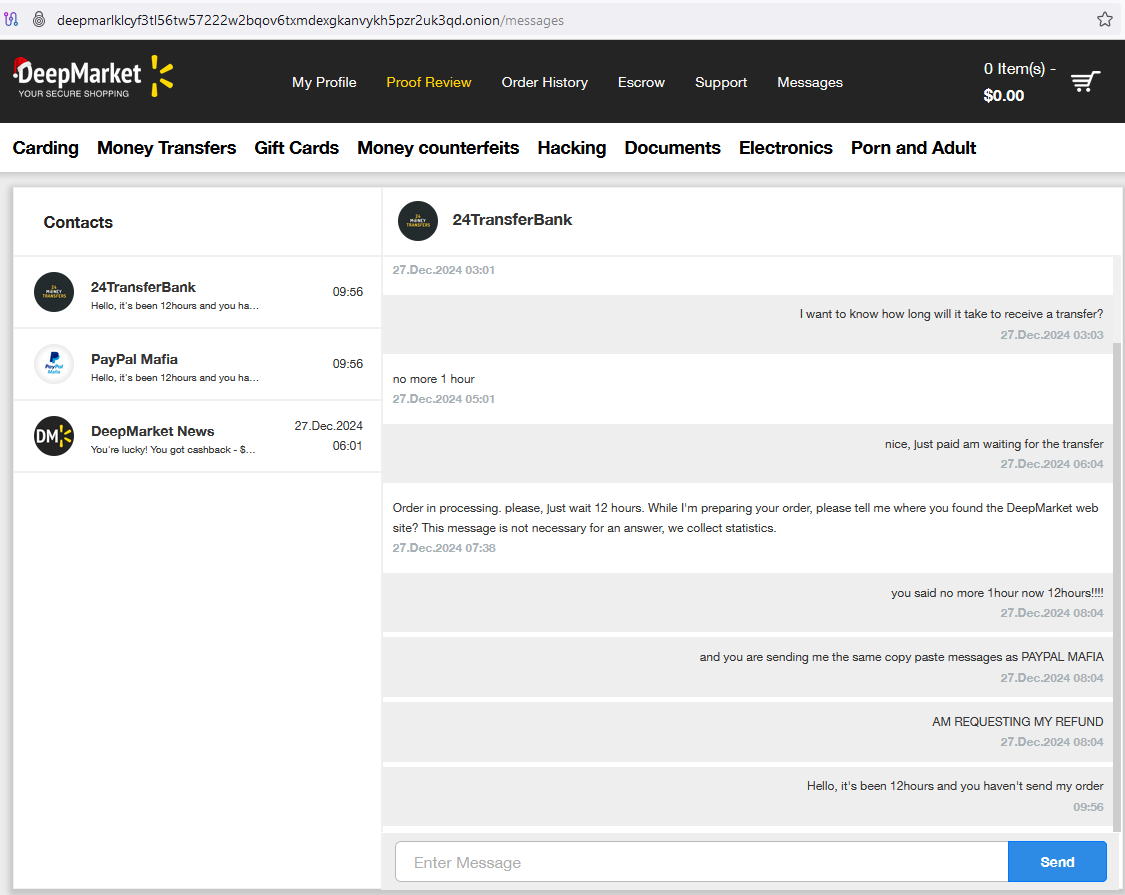Open the DeepMarket News conversation
Image resolution: width=1125 pixels, height=895 pixels.
click(197, 436)
